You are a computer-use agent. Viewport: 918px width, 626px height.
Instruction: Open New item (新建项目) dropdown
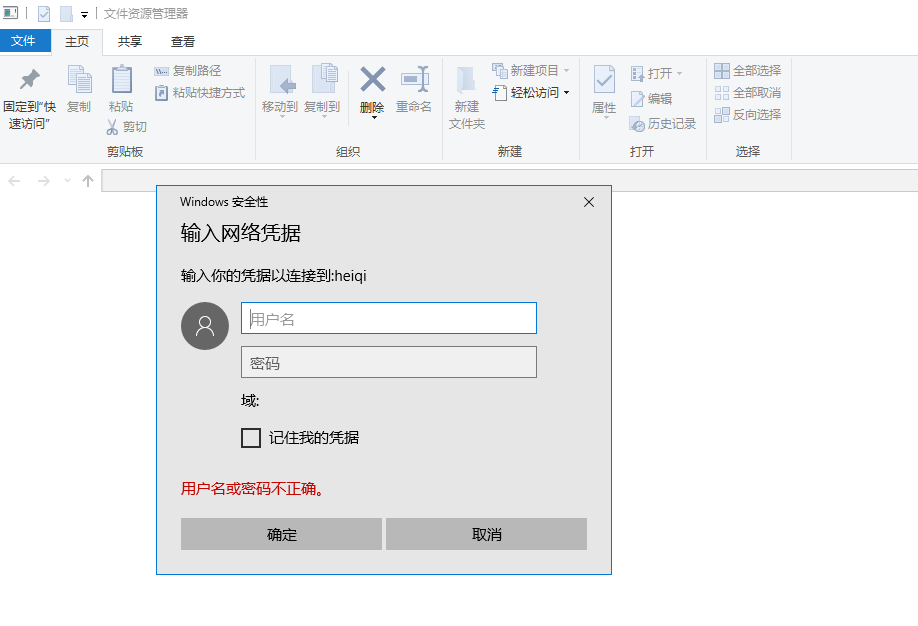click(530, 71)
